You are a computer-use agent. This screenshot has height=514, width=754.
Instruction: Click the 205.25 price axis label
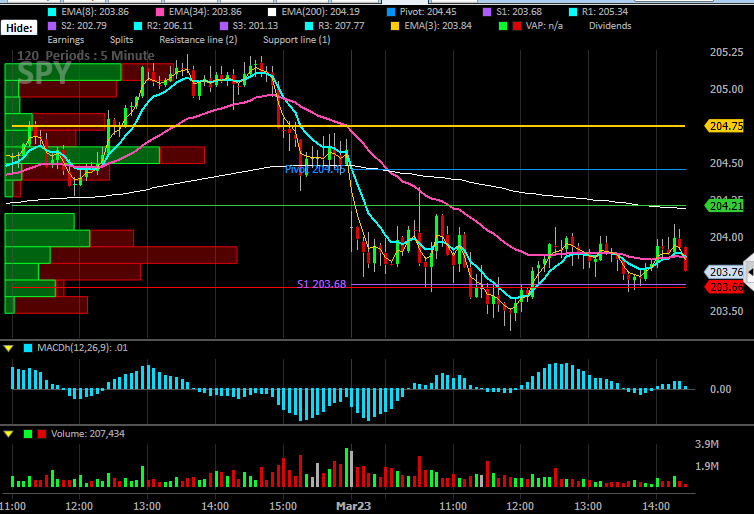pos(727,52)
